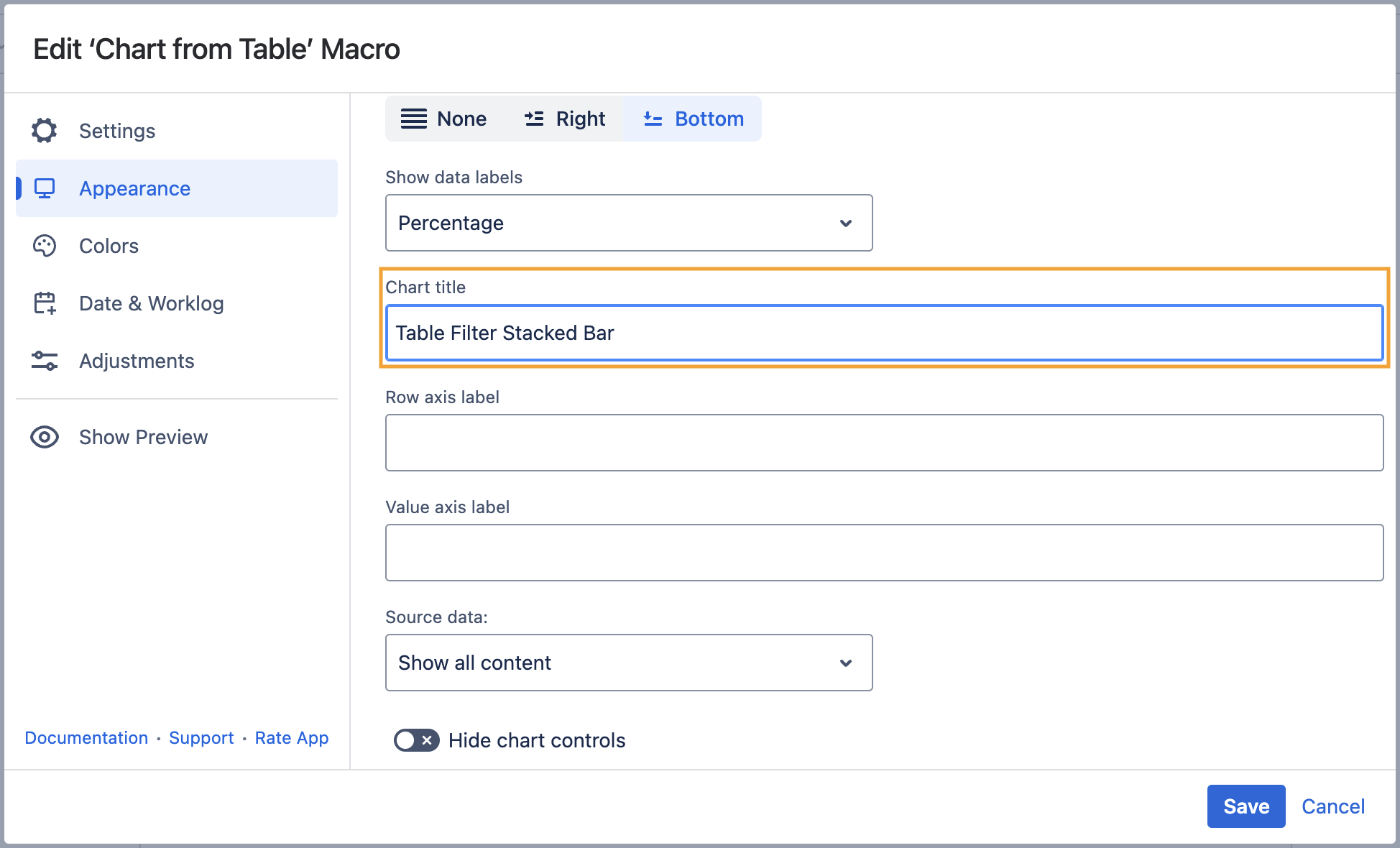The image size is (1400, 848).
Task: Open the Adjustments section
Action: click(x=137, y=361)
